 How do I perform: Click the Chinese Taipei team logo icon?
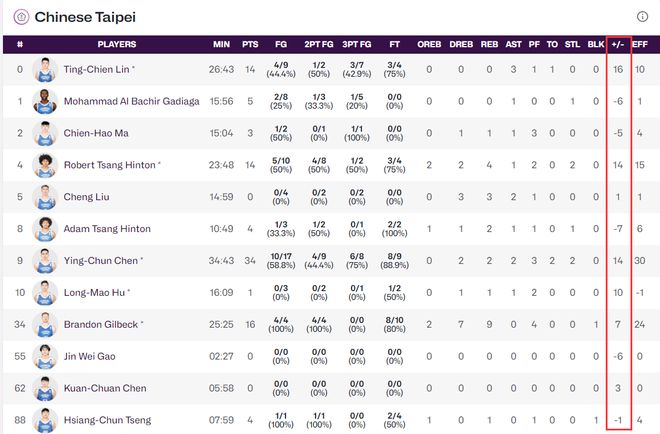point(20,17)
